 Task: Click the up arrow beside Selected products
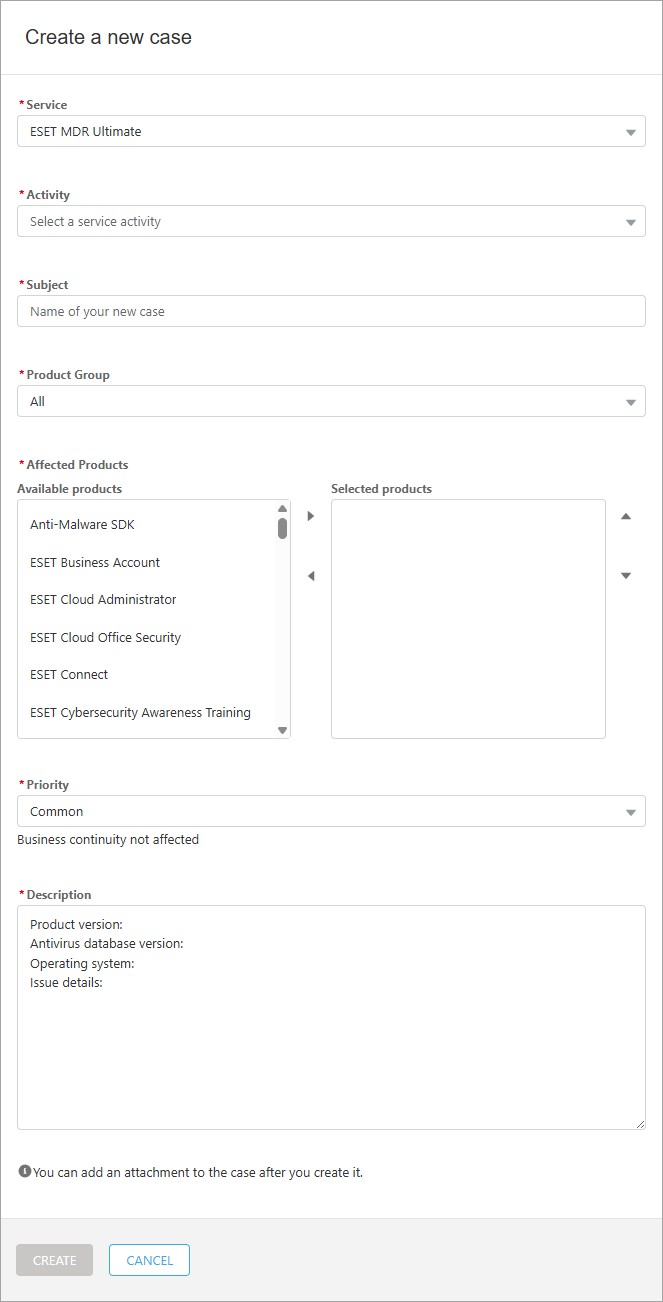(625, 516)
